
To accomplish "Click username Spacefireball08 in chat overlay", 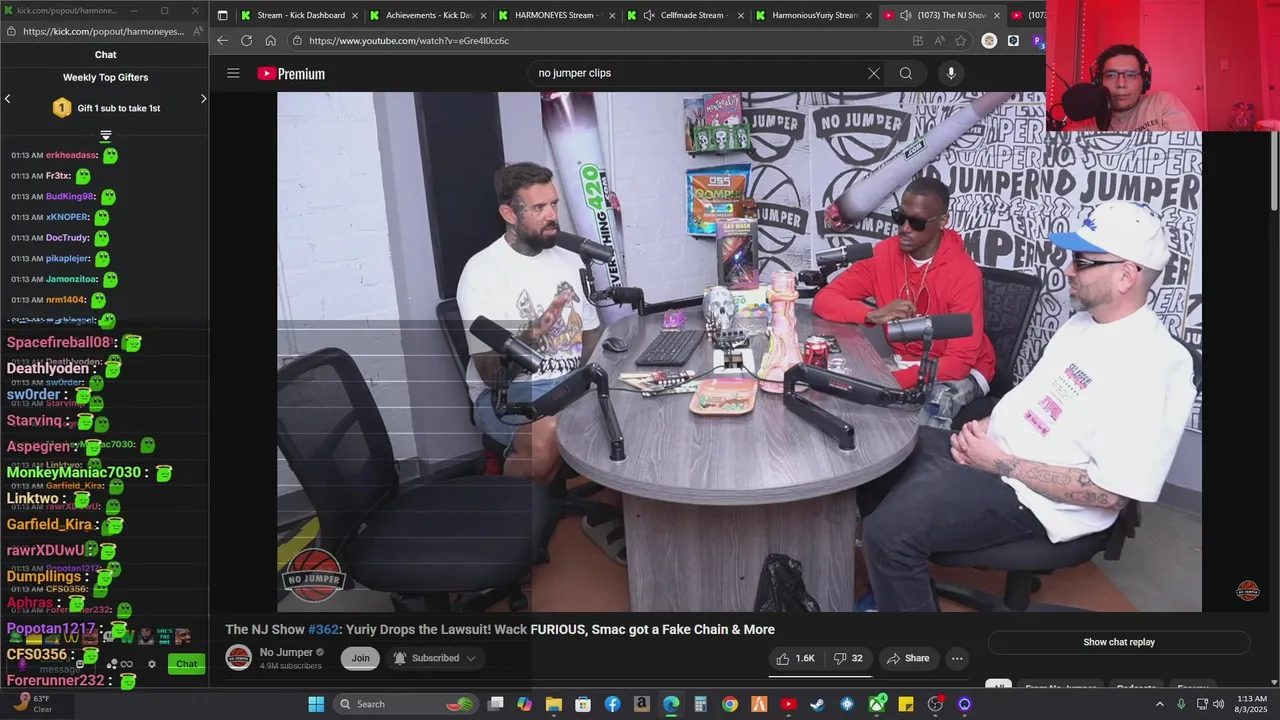I will click(59, 342).
